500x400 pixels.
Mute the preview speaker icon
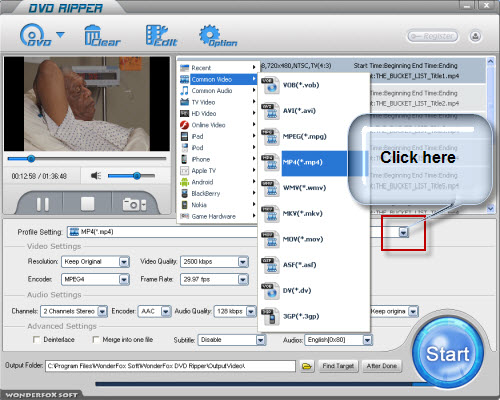[96, 175]
